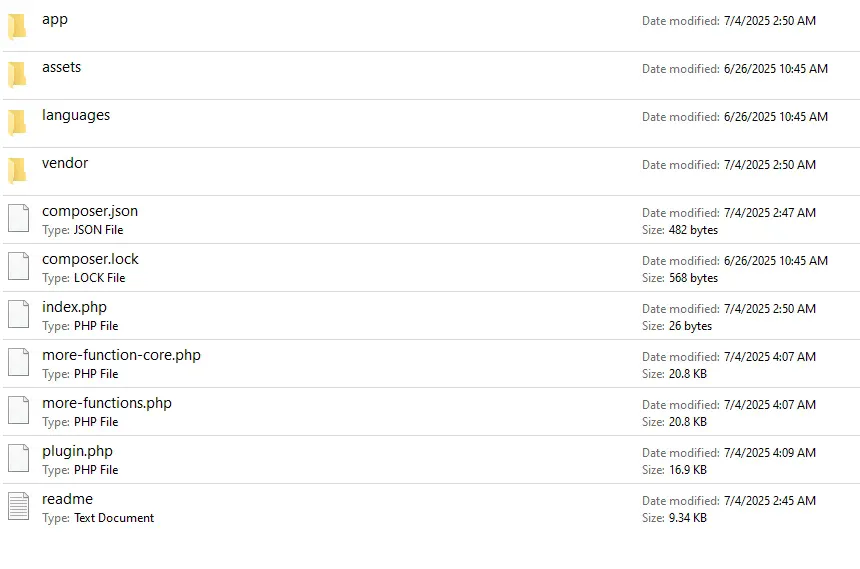860x569 pixels.
Task: Select the more-functions.php file name
Action: (x=107, y=403)
